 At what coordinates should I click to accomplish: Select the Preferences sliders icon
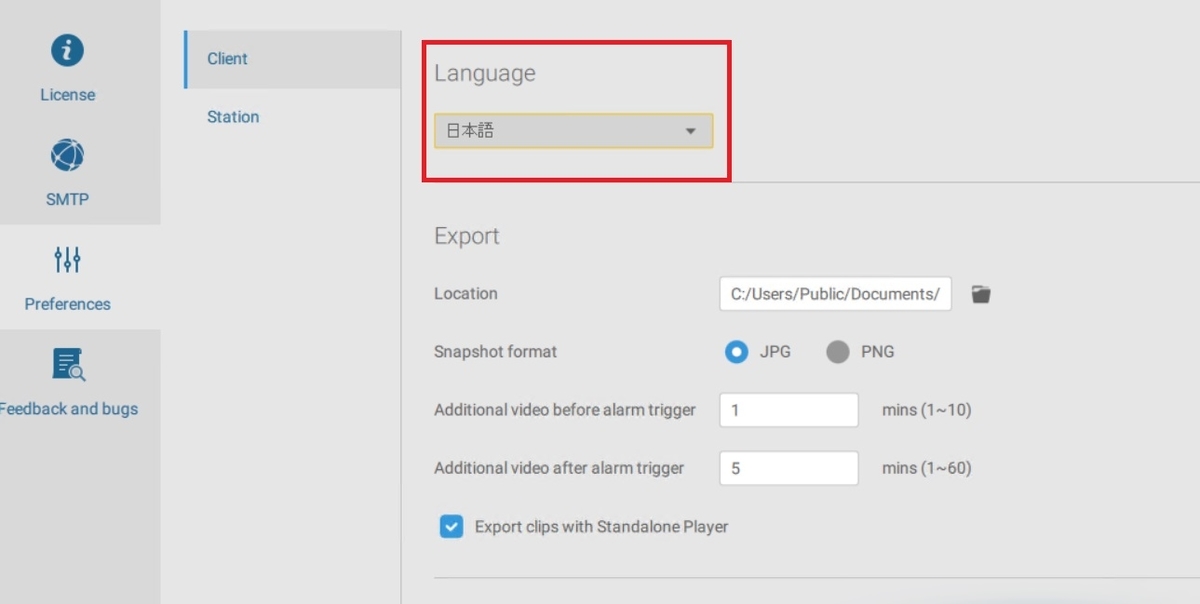coord(67,260)
